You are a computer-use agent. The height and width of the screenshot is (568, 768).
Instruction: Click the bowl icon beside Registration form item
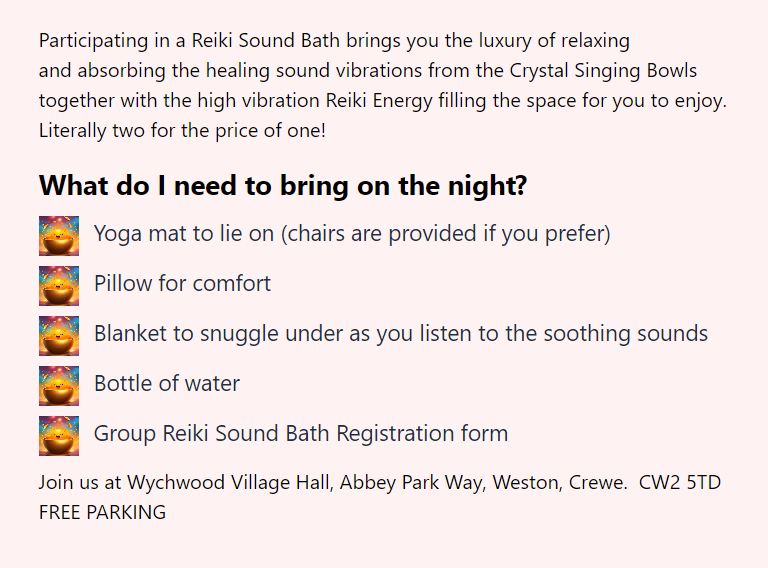tap(59, 435)
